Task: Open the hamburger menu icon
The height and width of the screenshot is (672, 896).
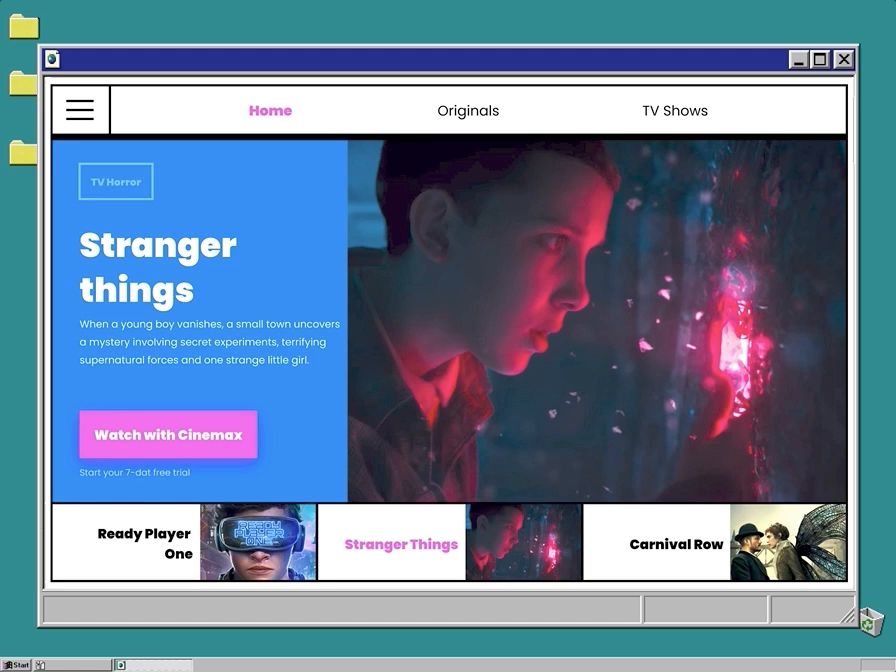Action: (80, 110)
